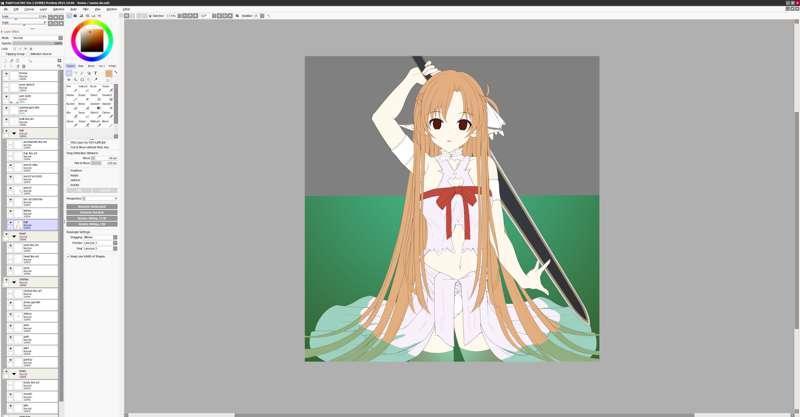Toggle the Selection checkbox in top toolbar
The width and height of the screenshot is (800, 417).
click(150, 16)
